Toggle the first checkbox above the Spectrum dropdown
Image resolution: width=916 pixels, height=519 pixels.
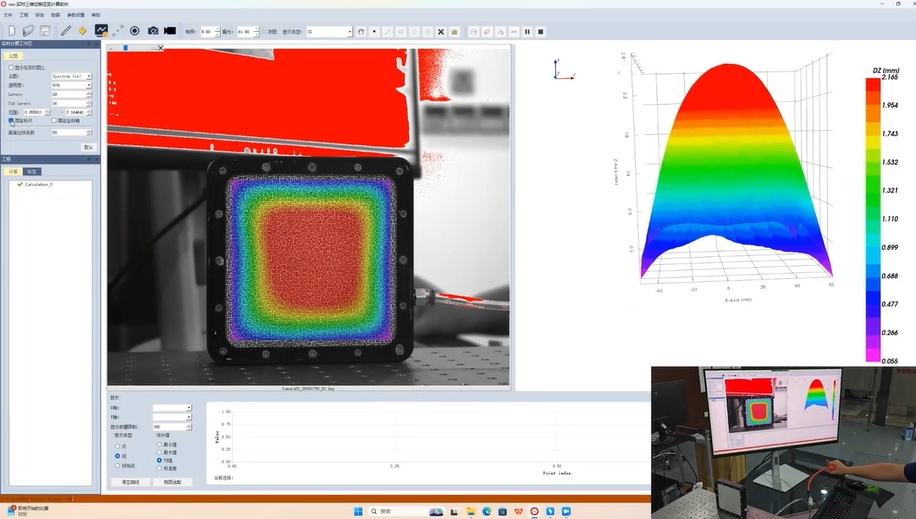(x=12, y=68)
